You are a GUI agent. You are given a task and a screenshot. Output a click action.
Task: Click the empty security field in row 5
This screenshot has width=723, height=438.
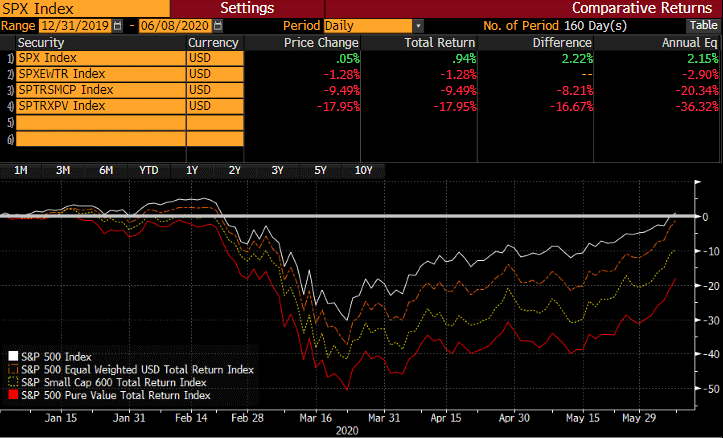(x=101, y=123)
